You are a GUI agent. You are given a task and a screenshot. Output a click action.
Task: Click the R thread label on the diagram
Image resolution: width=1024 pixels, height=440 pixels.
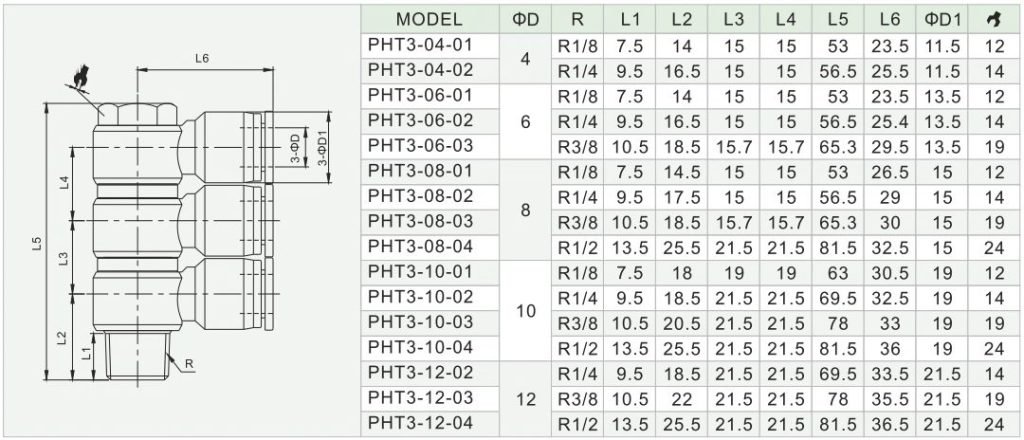pyautogui.click(x=189, y=365)
